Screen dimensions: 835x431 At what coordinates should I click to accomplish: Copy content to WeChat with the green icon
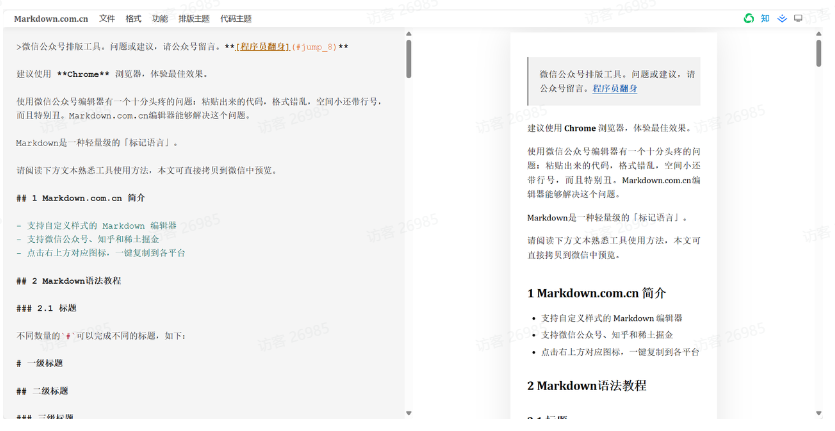tap(749, 19)
